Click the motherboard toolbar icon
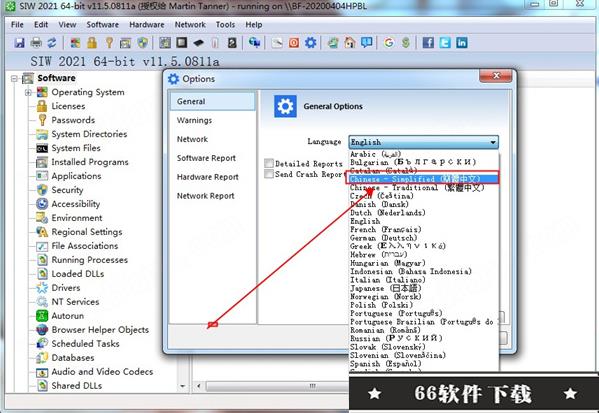This screenshot has height=413, width=599. [165, 42]
